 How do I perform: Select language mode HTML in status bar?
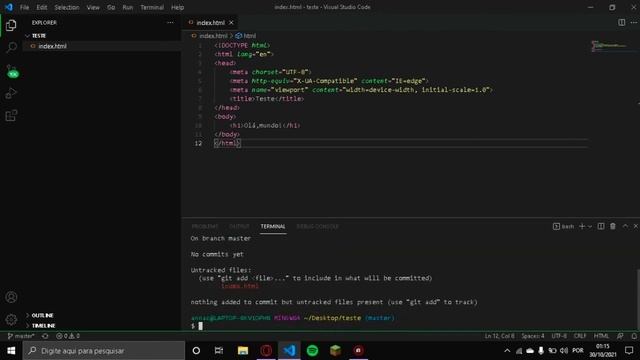tap(601, 336)
